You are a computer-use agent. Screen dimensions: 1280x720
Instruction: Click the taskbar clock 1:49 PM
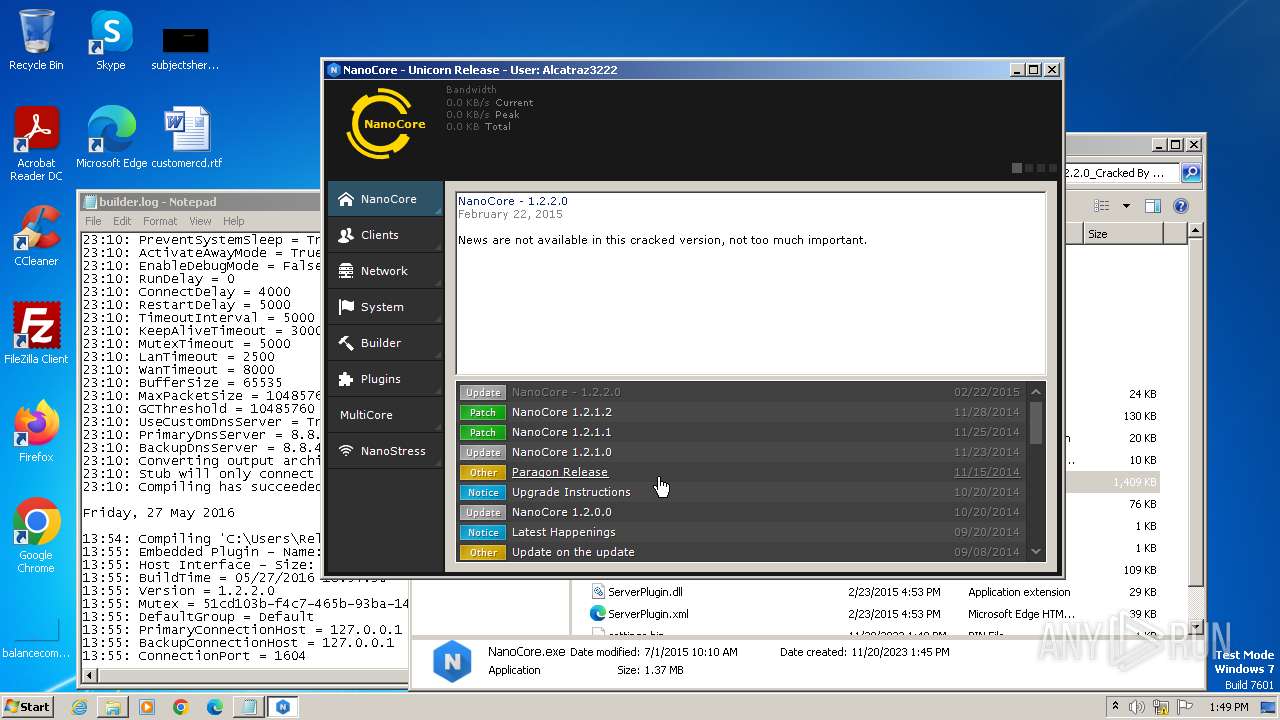tap(1229, 707)
